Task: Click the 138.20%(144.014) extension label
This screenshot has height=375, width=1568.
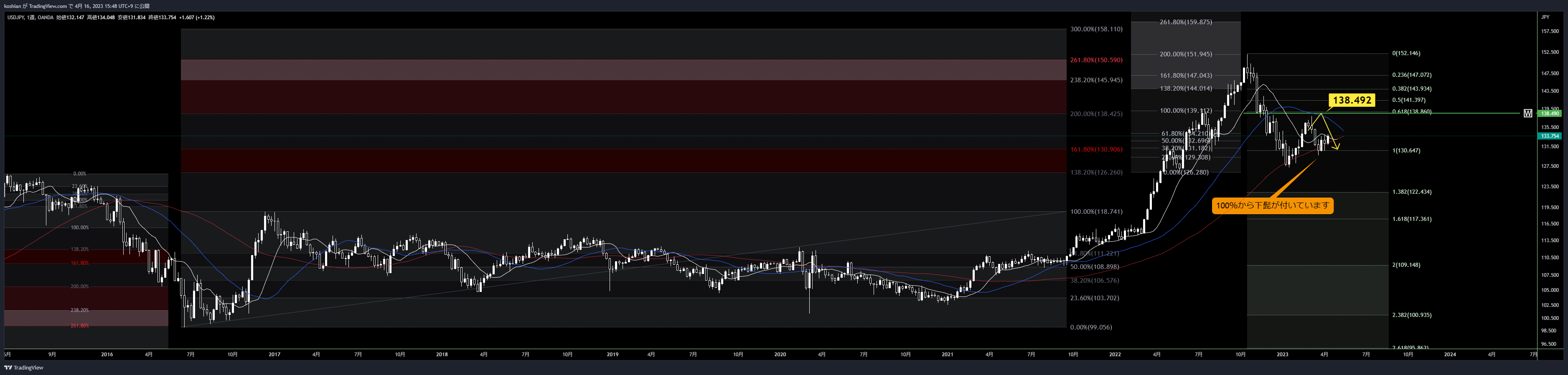Action: [x=1186, y=88]
